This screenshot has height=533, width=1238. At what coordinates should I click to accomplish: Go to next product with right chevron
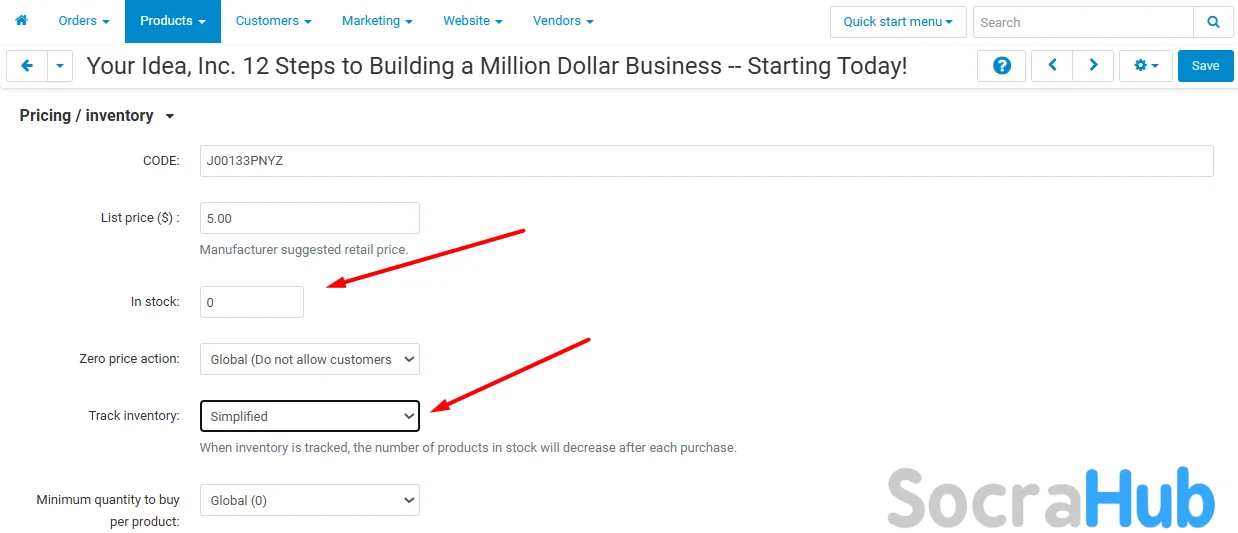pos(1093,66)
